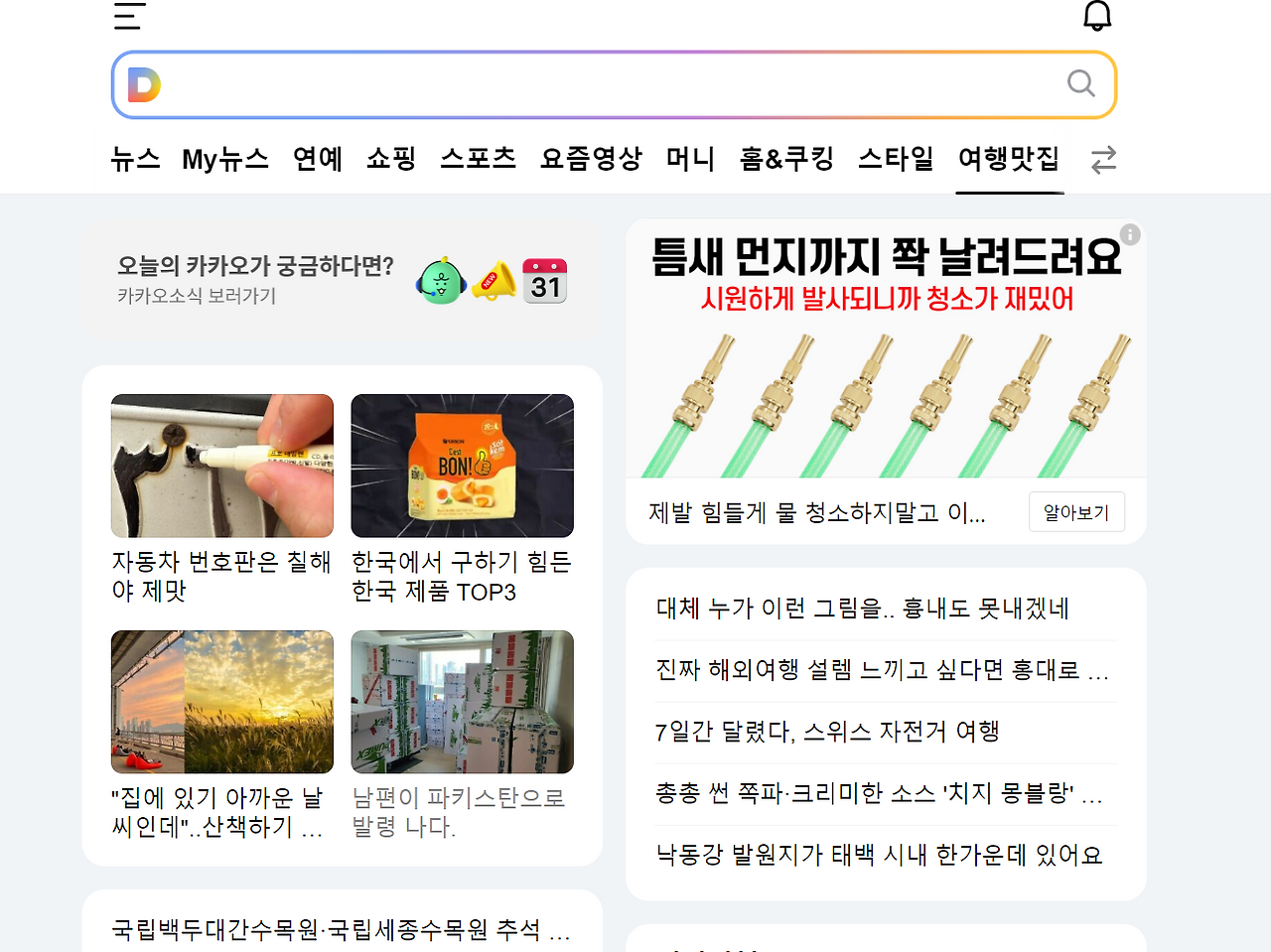Switch to the 머니 tab

(689, 159)
